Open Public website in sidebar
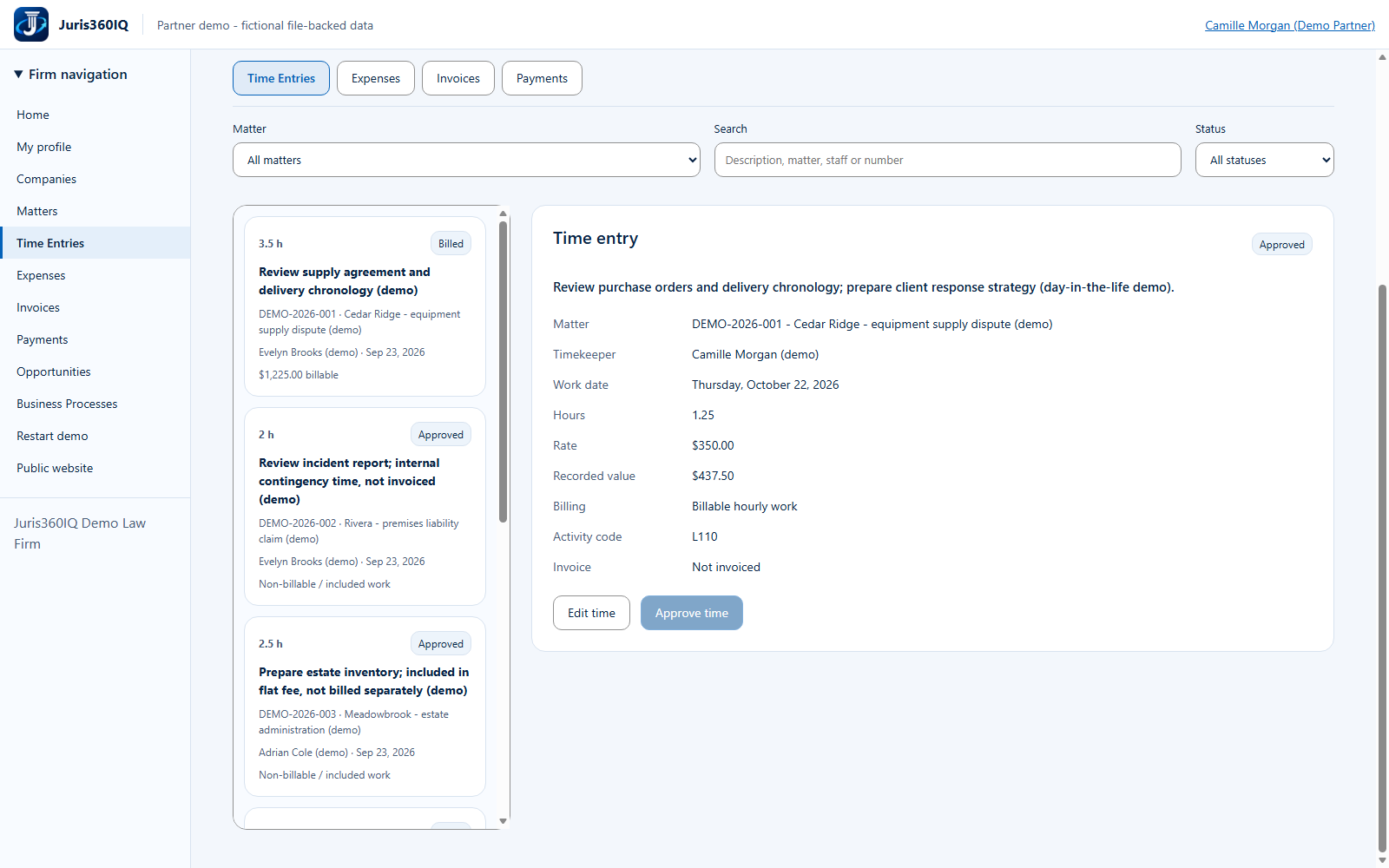Image resolution: width=1389 pixels, height=868 pixels. (x=95, y=468)
